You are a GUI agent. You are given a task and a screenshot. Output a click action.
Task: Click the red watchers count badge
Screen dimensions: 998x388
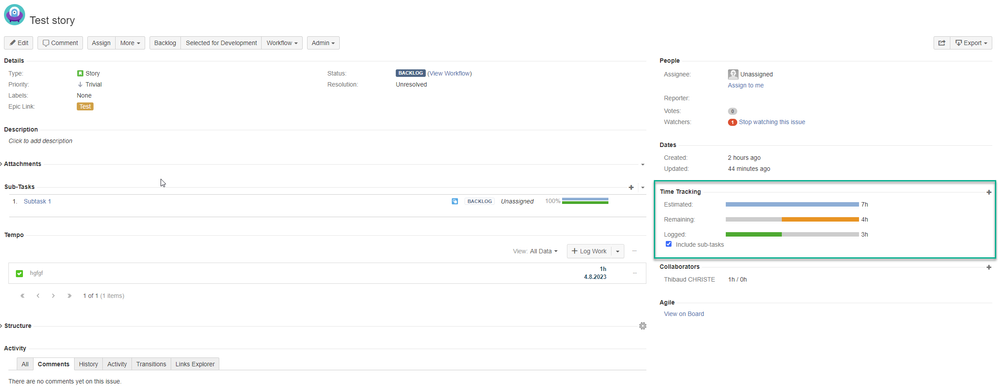tap(733, 122)
